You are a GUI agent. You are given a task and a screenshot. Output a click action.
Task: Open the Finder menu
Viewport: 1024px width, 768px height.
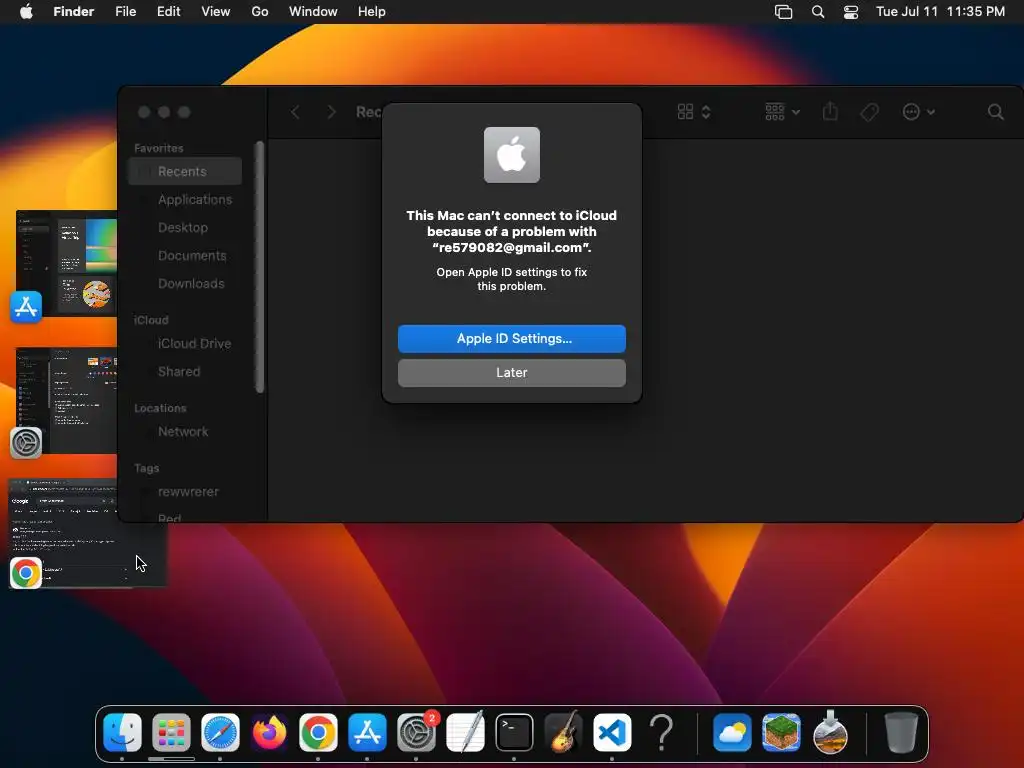tap(73, 11)
